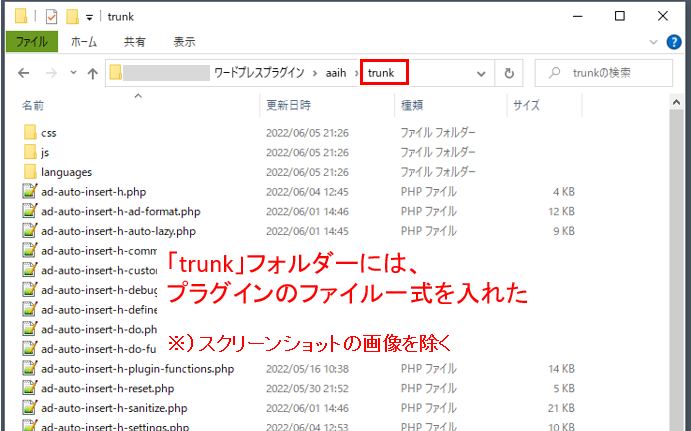Select the ad-auto-insert-h-define file icon
The width and height of the screenshot is (691, 431).
point(30,309)
